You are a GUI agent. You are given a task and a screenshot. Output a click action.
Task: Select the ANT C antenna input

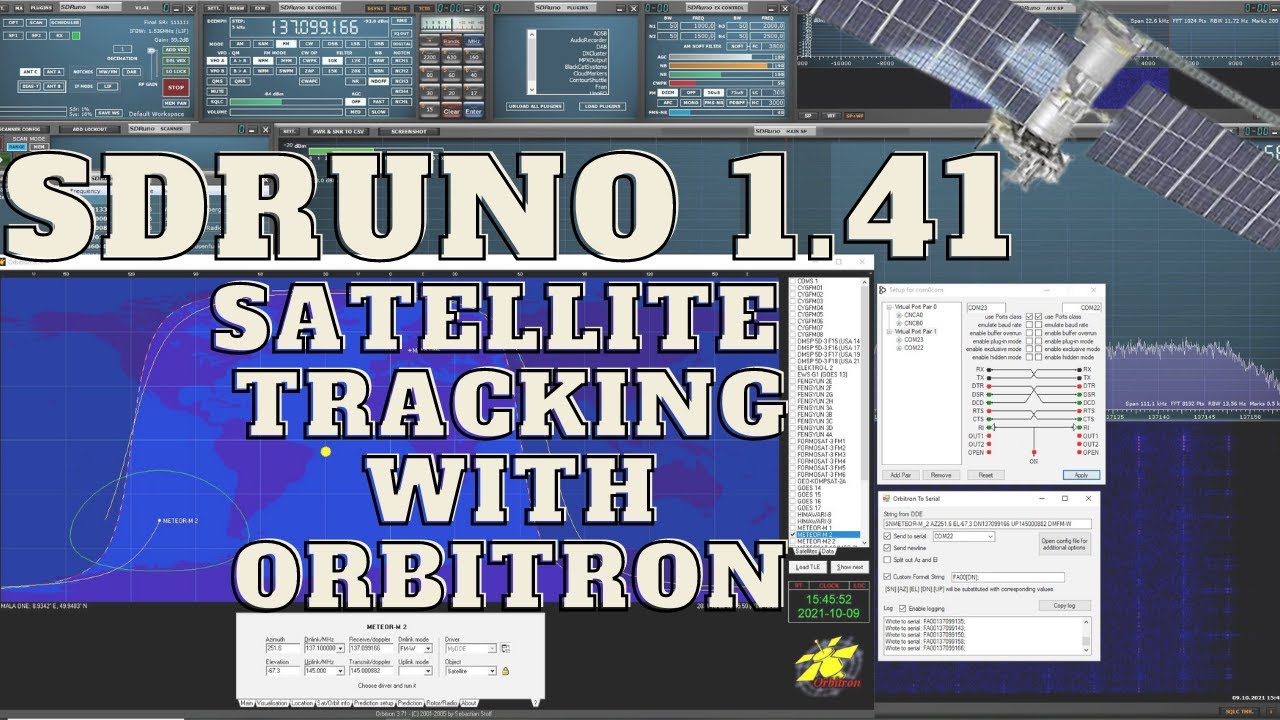tap(30, 72)
